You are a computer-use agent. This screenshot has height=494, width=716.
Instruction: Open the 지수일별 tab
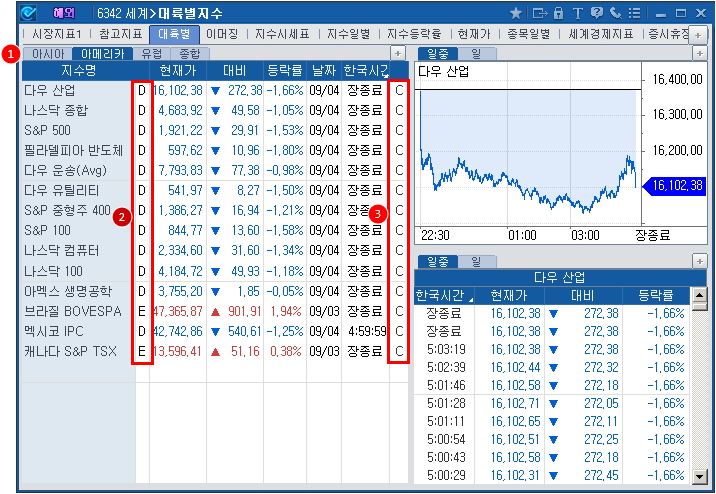(349, 34)
